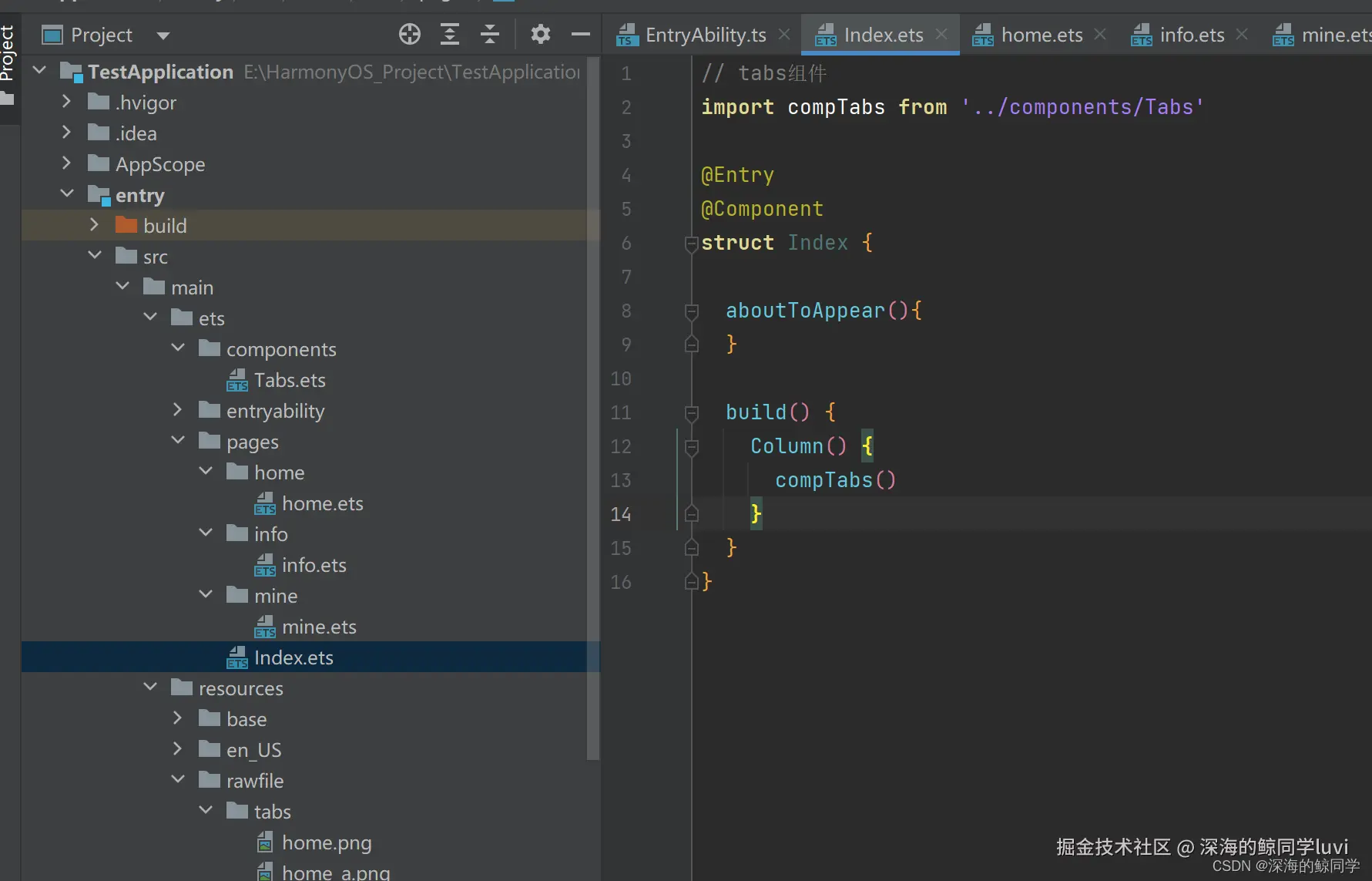Expand the build folder
Image resolution: width=1372 pixels, height=881 pixels.
point(94,225)
